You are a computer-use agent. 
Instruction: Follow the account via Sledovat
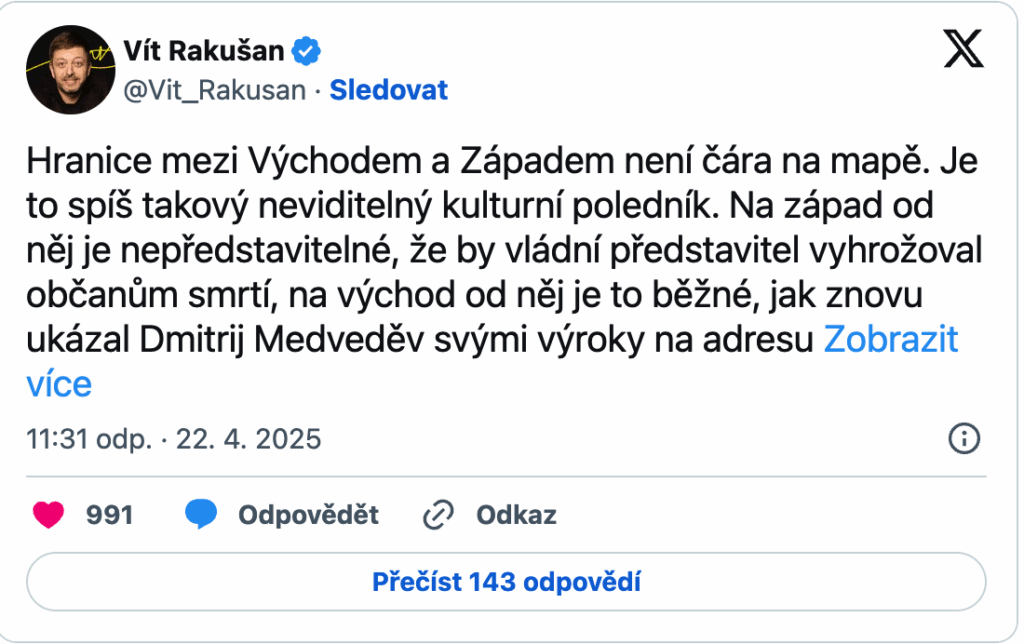click(x=389, y=90)
